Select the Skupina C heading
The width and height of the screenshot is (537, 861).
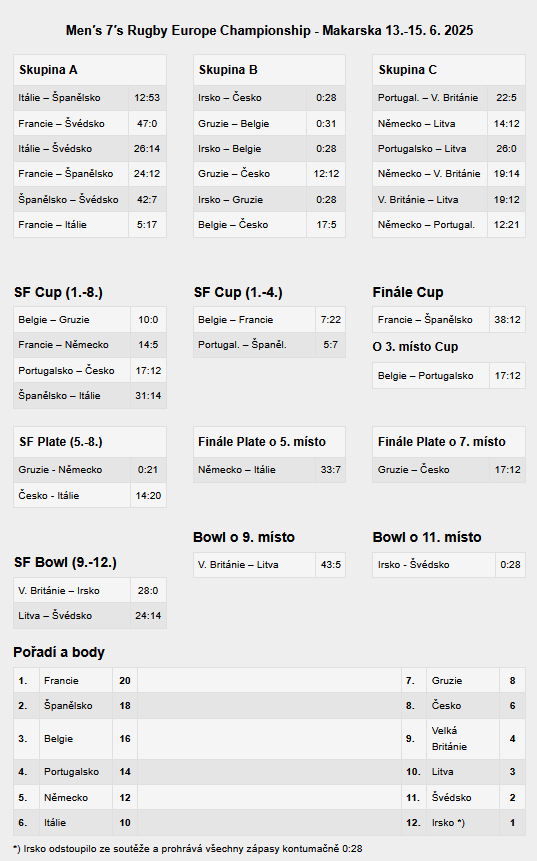pos(407,70)
